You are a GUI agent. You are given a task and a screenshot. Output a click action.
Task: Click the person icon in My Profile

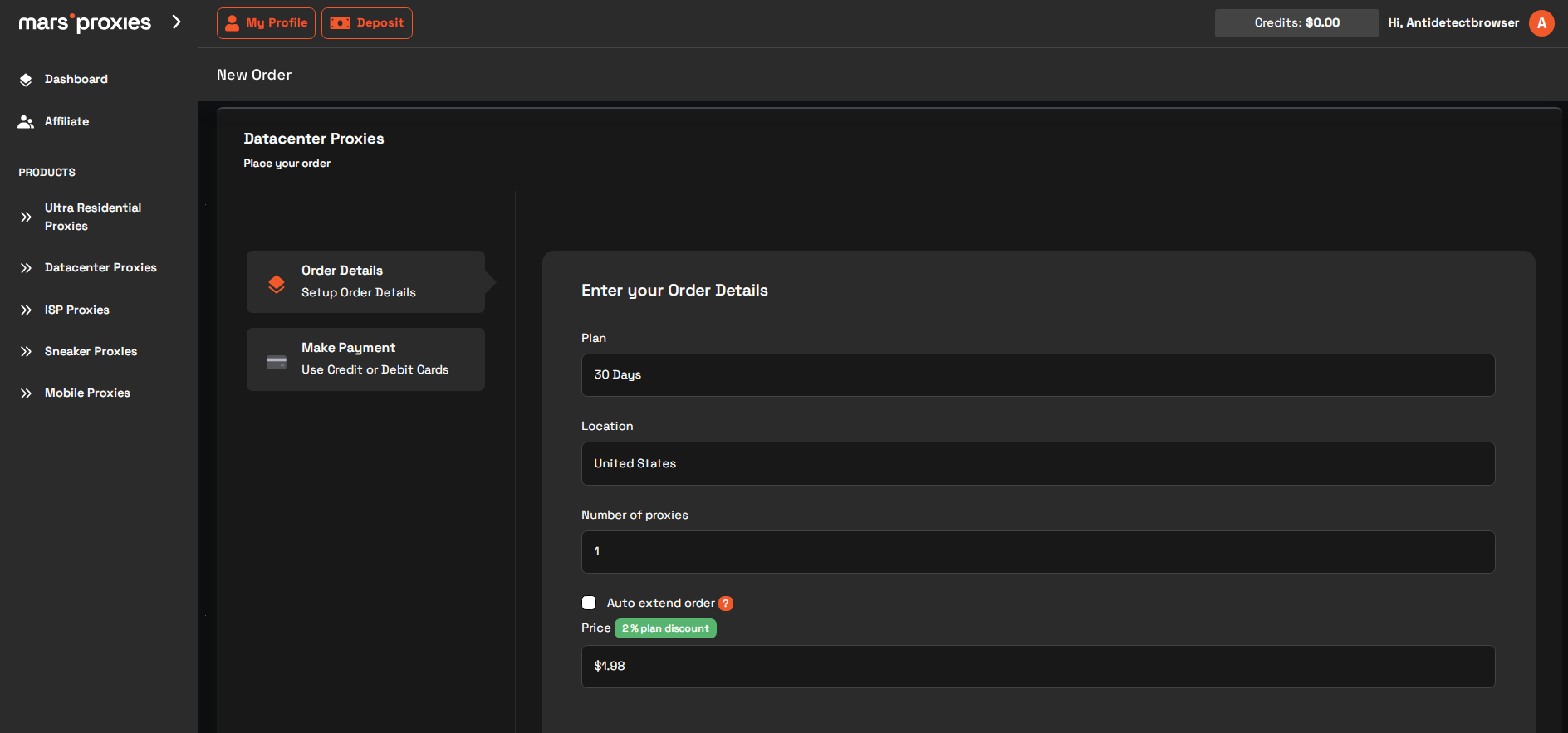[233, 23]
